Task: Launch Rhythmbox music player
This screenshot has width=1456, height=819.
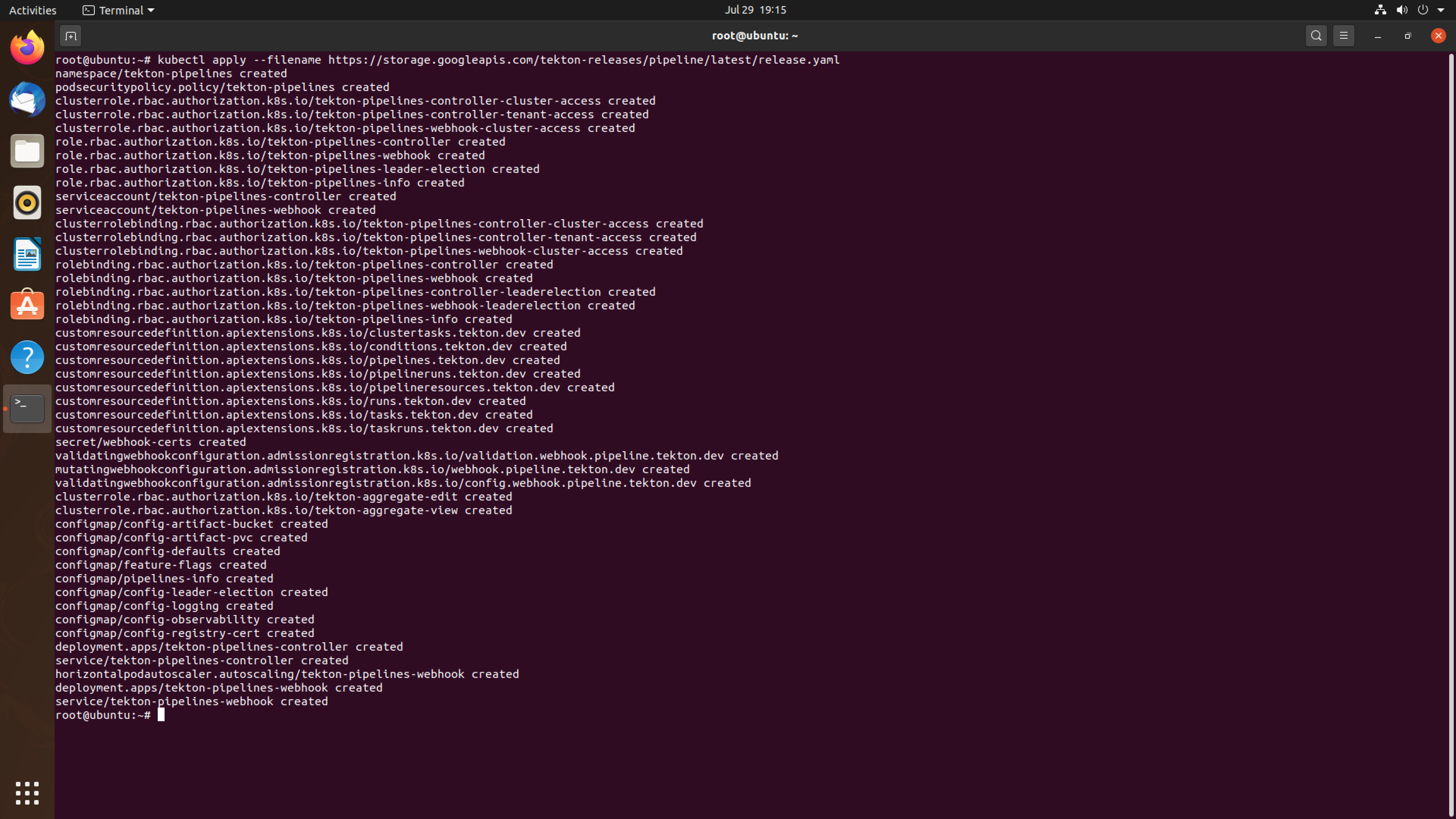Action: tap(27, 202)
